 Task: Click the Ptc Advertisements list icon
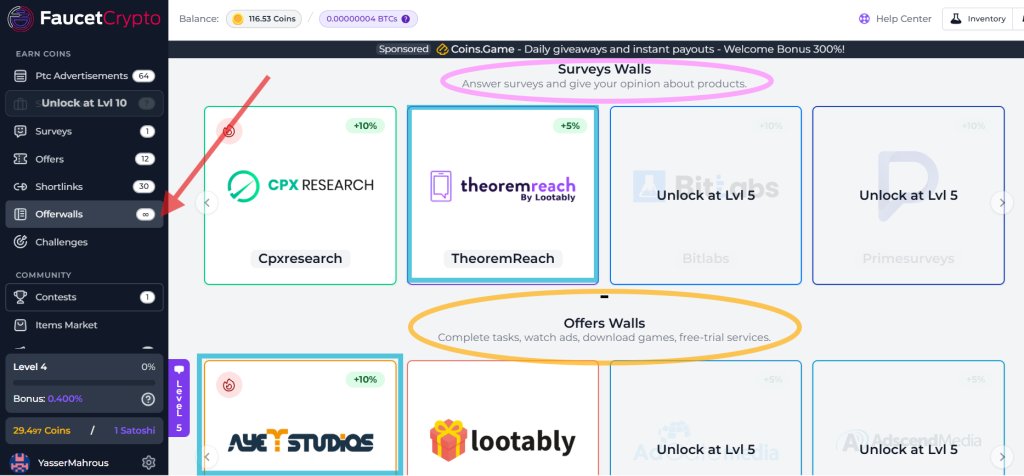[x=20, y=76]
